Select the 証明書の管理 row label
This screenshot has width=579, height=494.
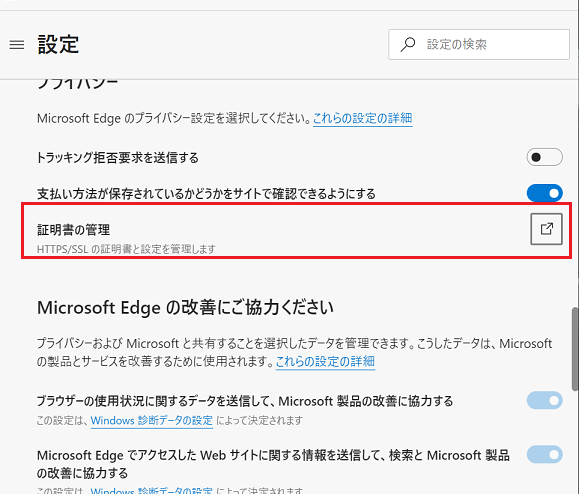click(x=73, y=230)
